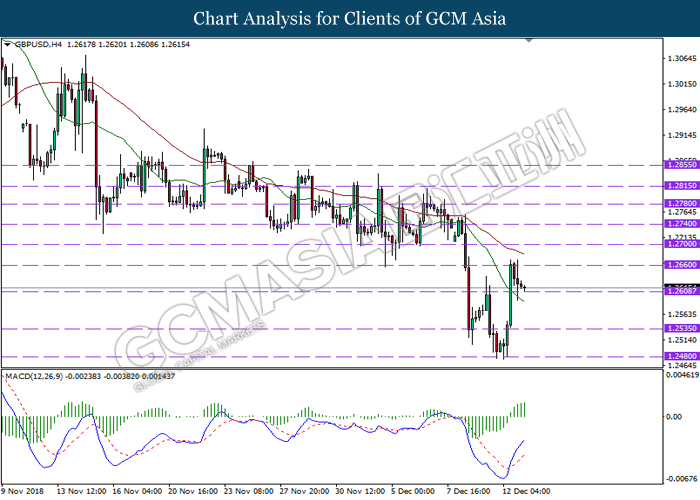
Task: Click the 1.26087 price level label
Action: pos(681,291)
